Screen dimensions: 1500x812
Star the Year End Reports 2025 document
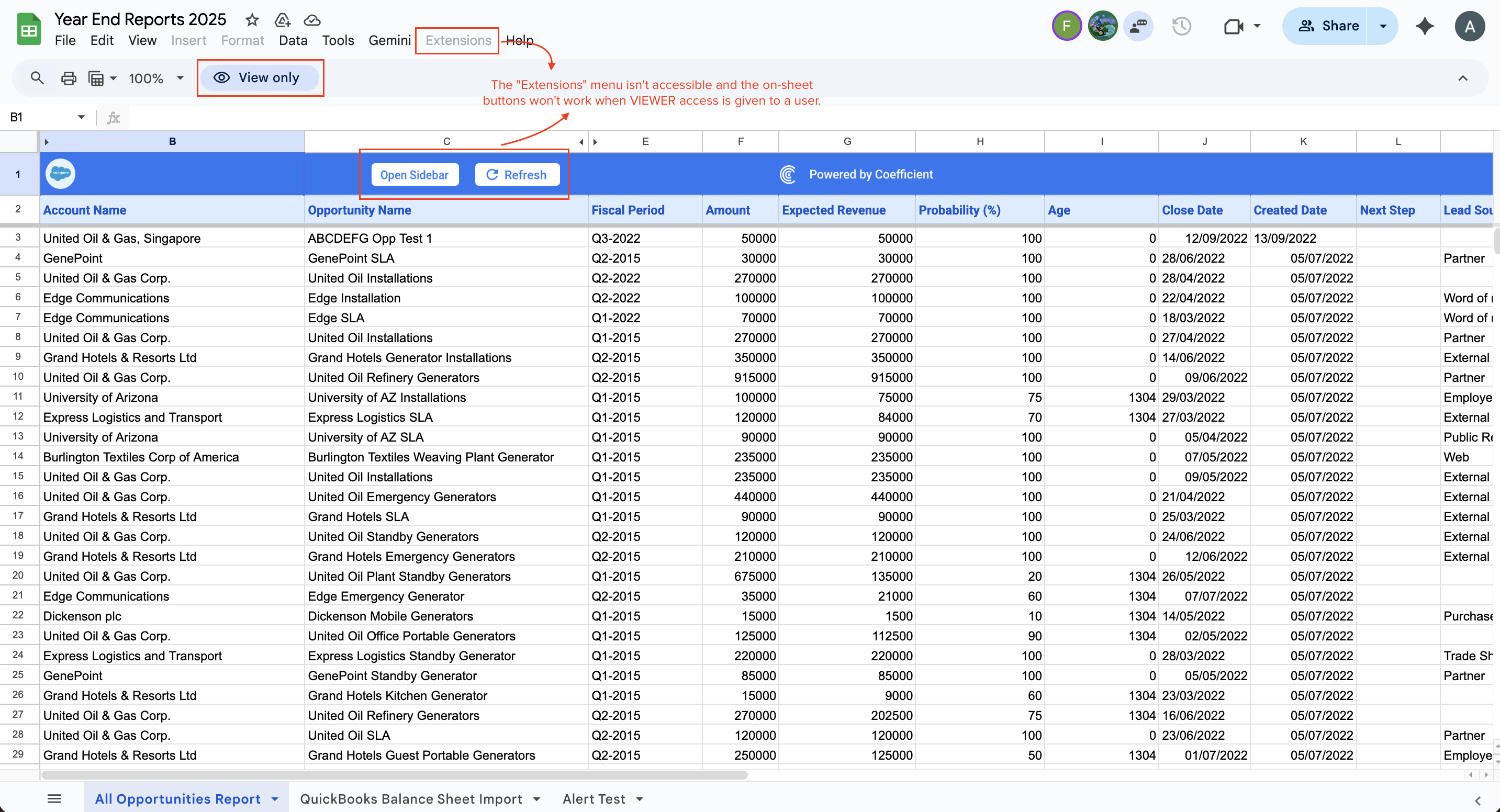(252, 20)
